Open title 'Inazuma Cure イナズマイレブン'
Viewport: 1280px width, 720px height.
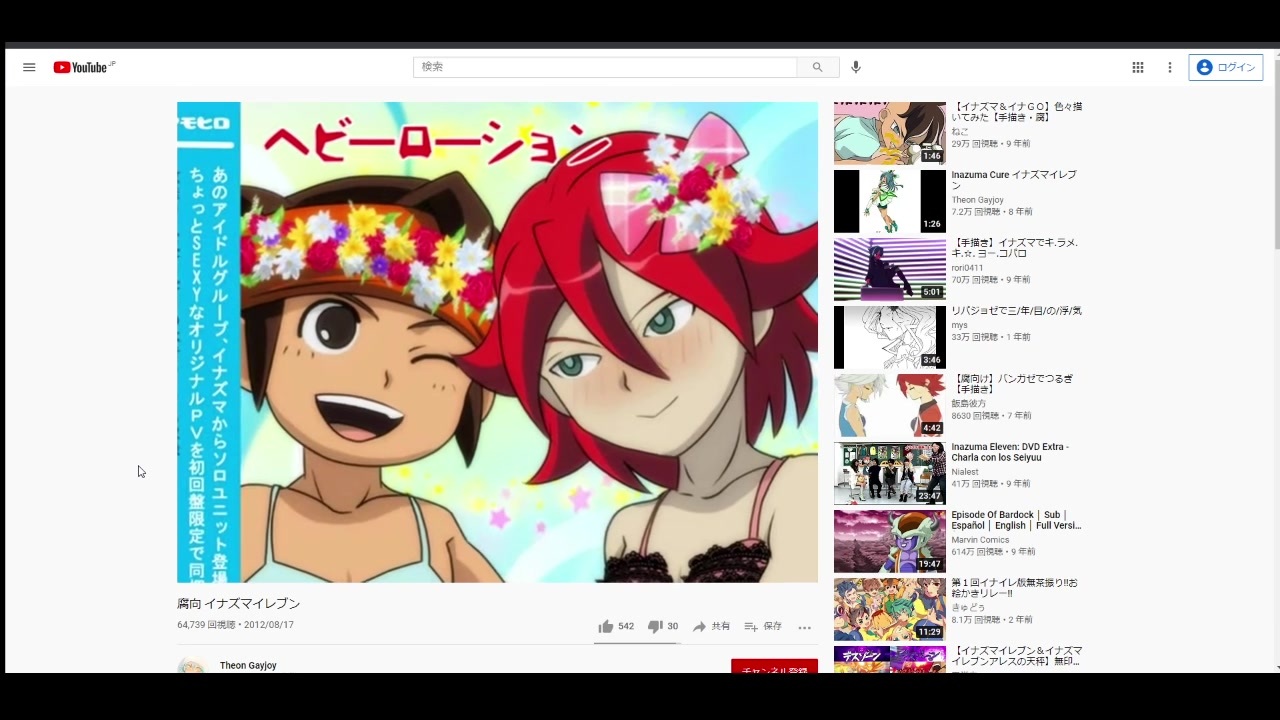click(1014, 180)
